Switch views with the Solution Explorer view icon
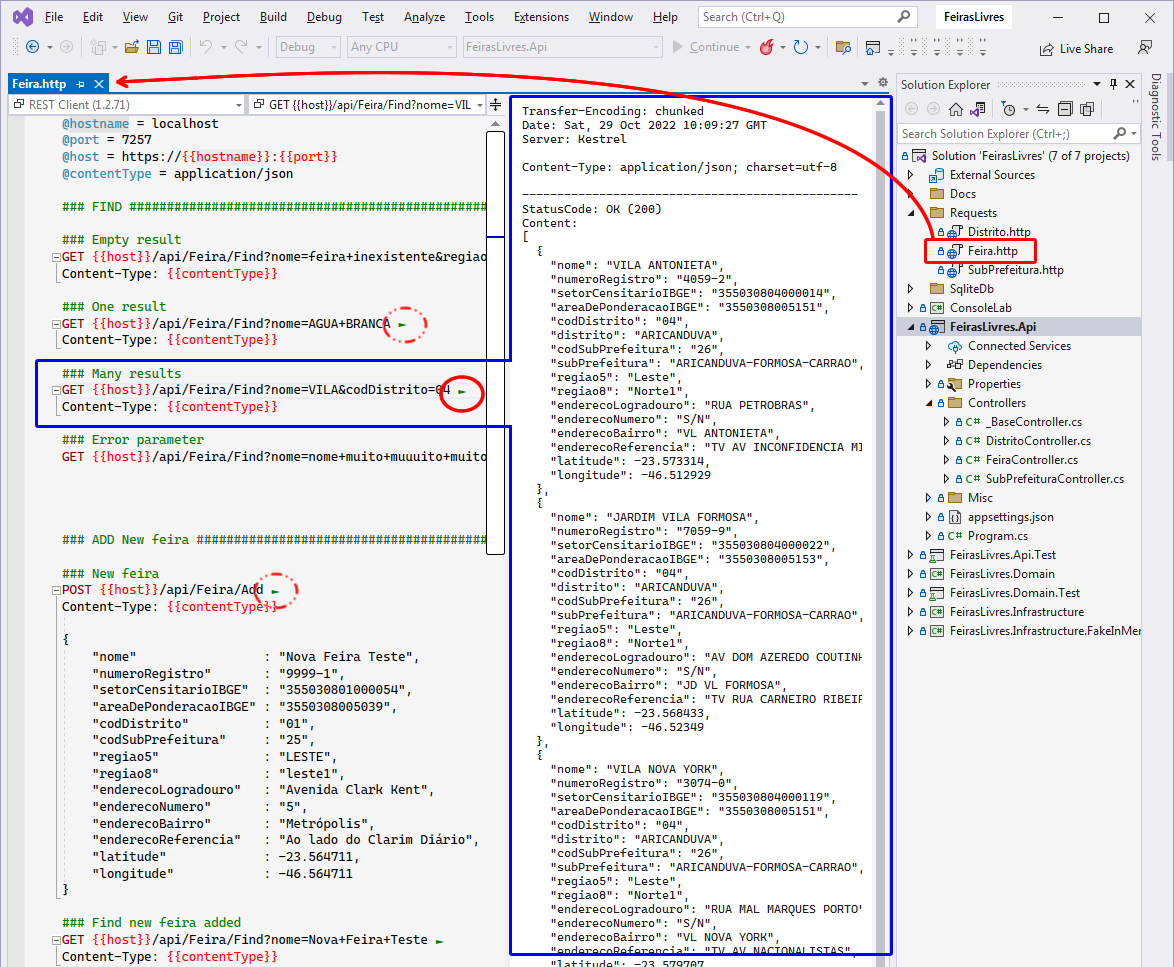 977,109
